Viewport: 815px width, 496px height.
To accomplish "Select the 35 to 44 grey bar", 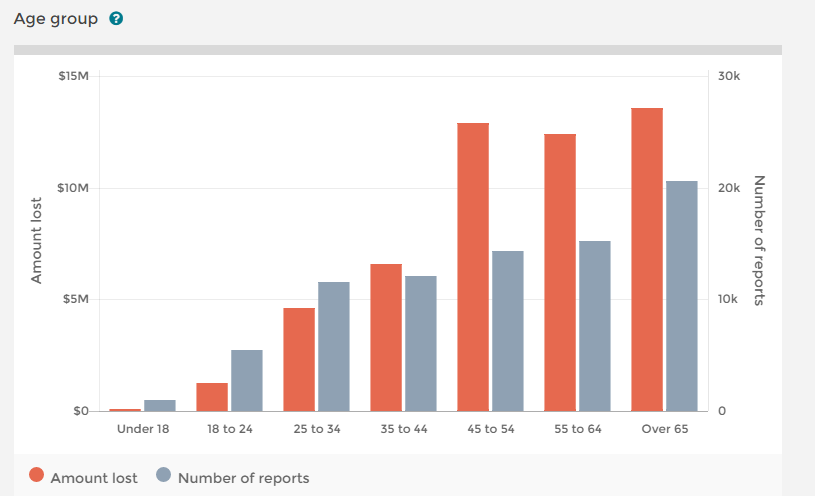I will click(x=421, y=344).
